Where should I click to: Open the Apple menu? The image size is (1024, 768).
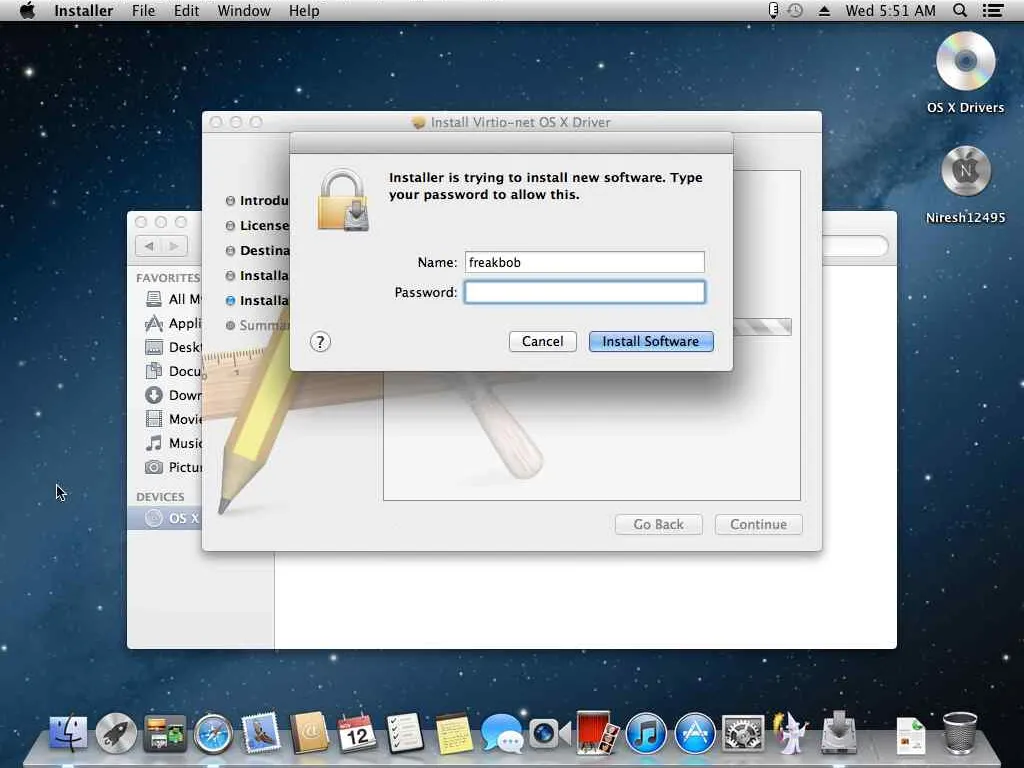tap(27, 10)
